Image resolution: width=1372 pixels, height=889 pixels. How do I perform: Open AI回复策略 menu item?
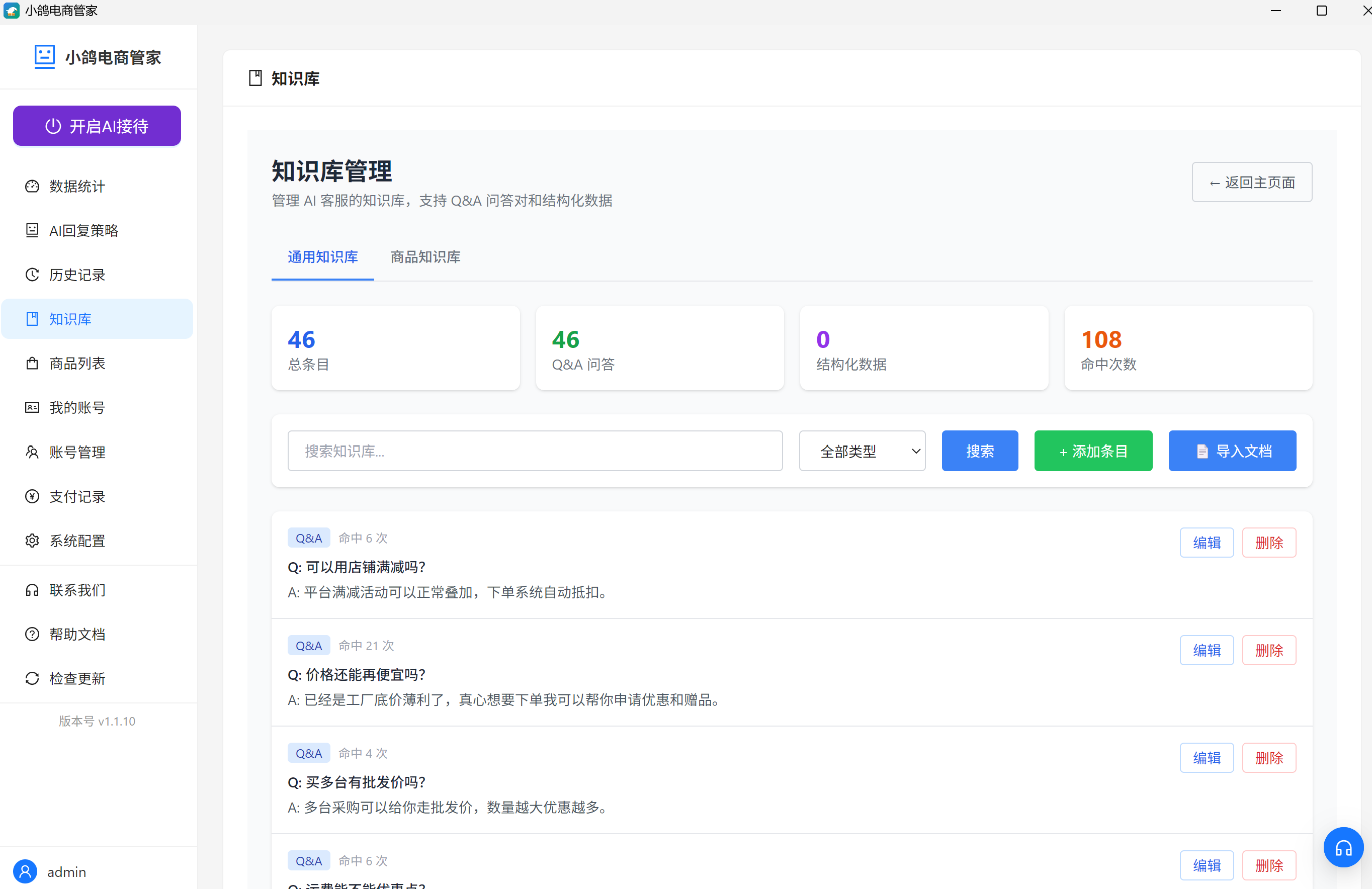click(x=97, y=231)
